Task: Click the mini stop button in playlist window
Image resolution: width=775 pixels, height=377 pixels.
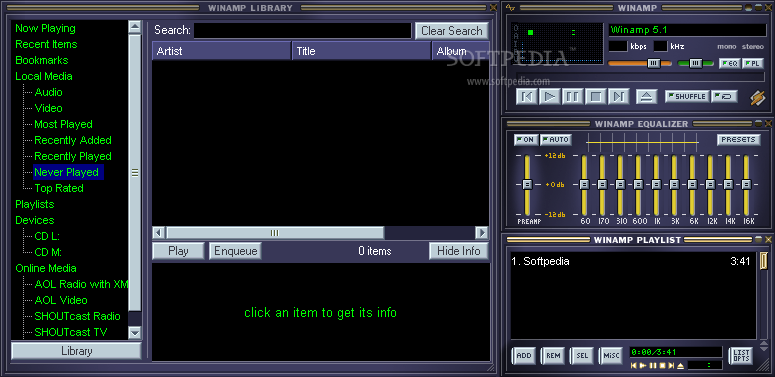Action: point(662,366)
